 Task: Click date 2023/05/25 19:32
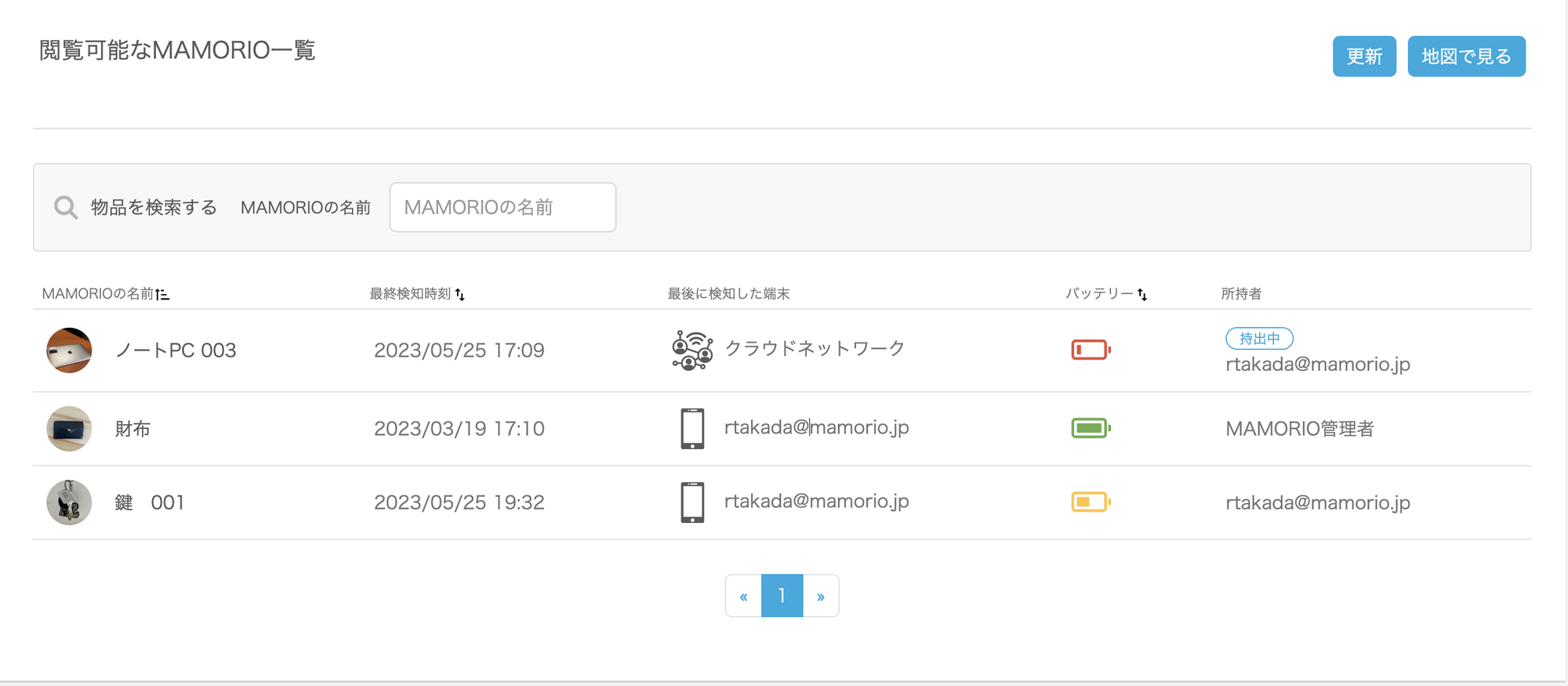pyautogui.click(x=459, y=503)
